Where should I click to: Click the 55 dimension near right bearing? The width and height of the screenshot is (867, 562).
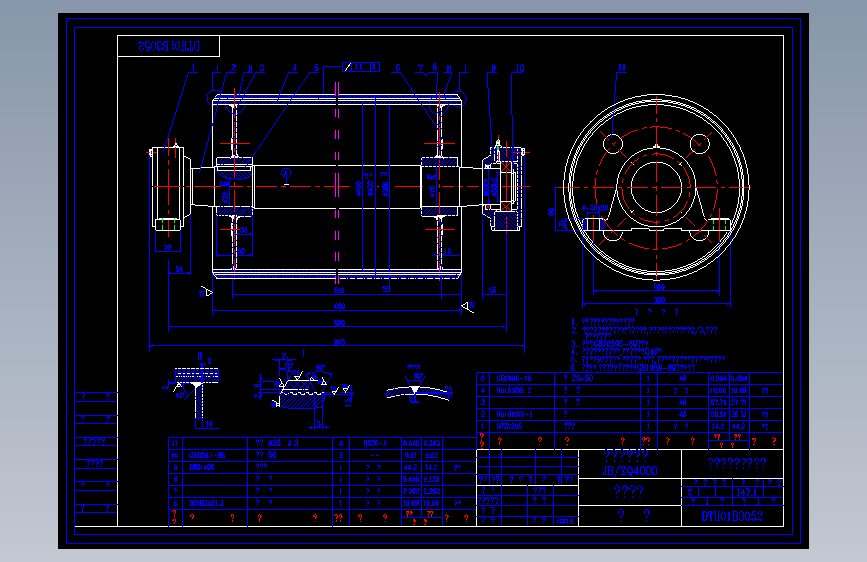tap(493, 290)
